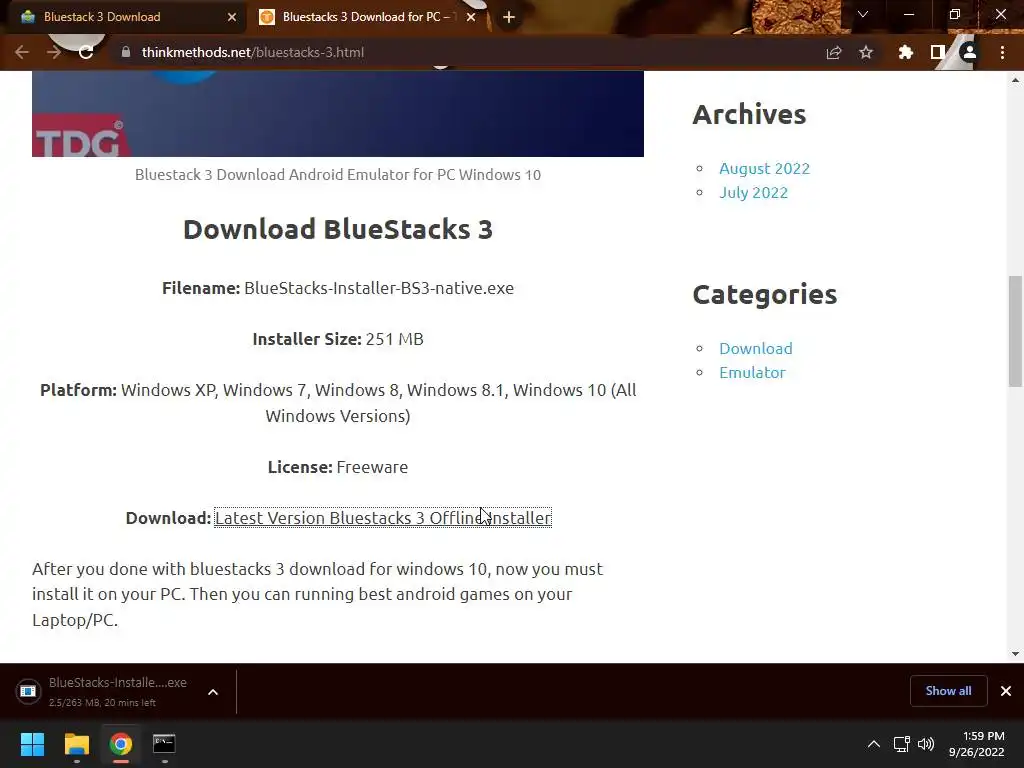The image size is (1024, 768).
Task: Open July 2022 archive
Action: pyautogui.click(x=753, y=193)
